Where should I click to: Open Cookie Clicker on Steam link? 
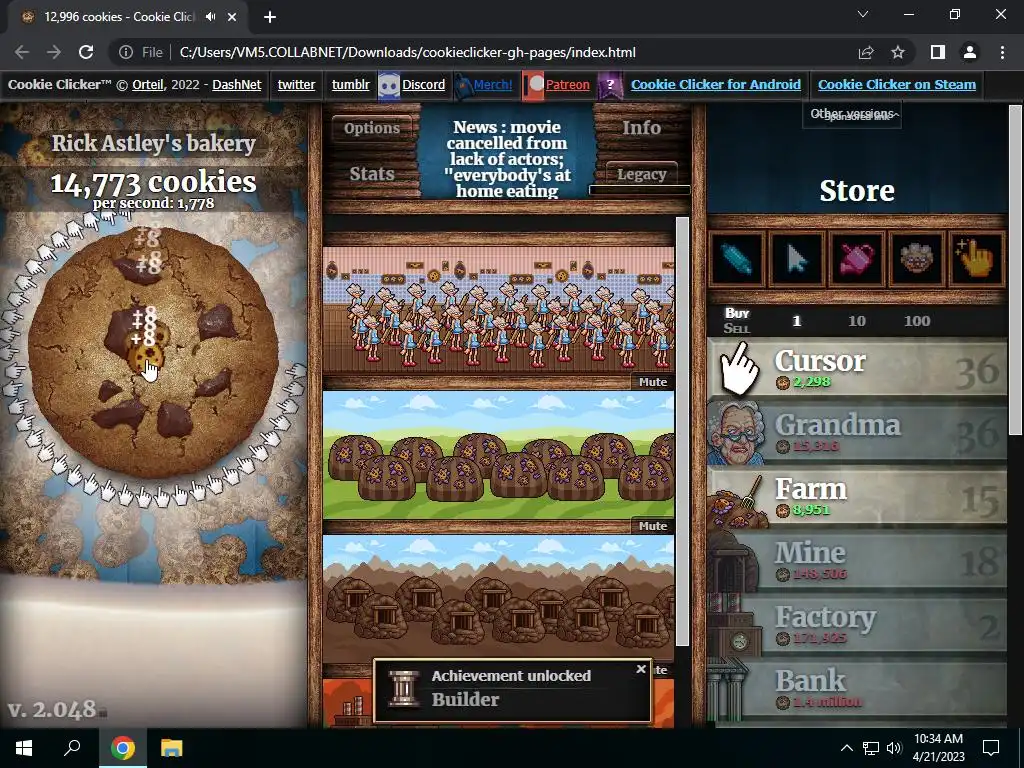[x=897, y=84]
